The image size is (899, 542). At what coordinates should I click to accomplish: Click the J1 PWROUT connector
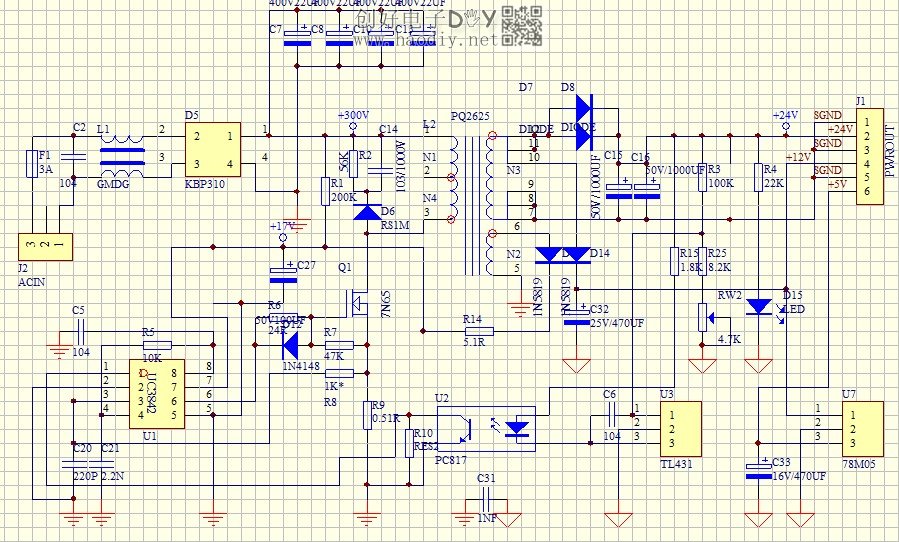(x=869, y=161)
